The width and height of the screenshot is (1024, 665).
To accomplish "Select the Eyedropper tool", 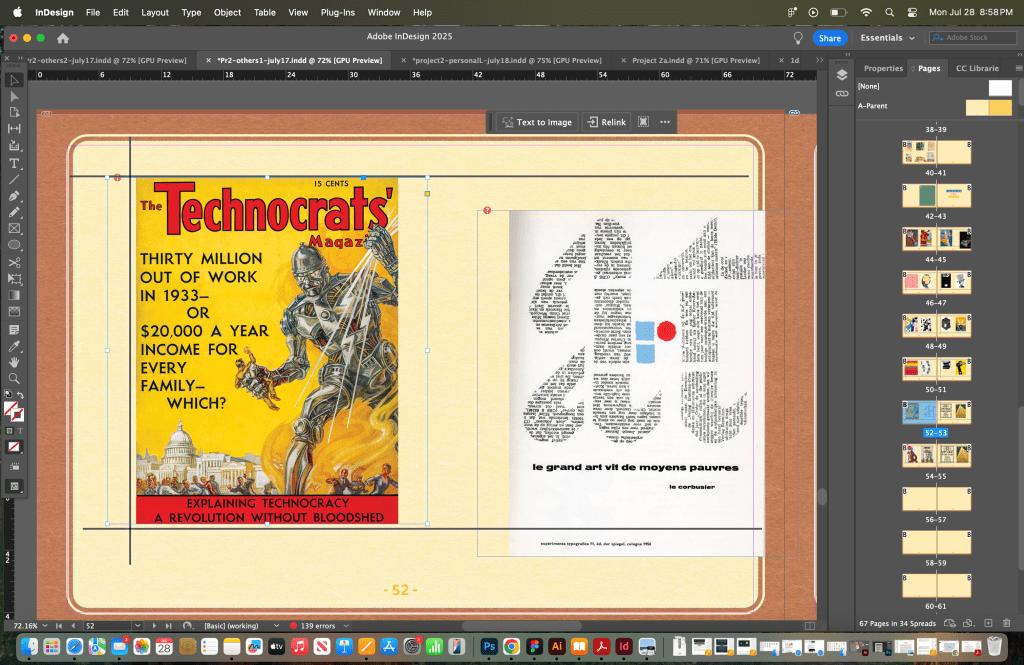I will pyautogui.click(x=14, y=345).
